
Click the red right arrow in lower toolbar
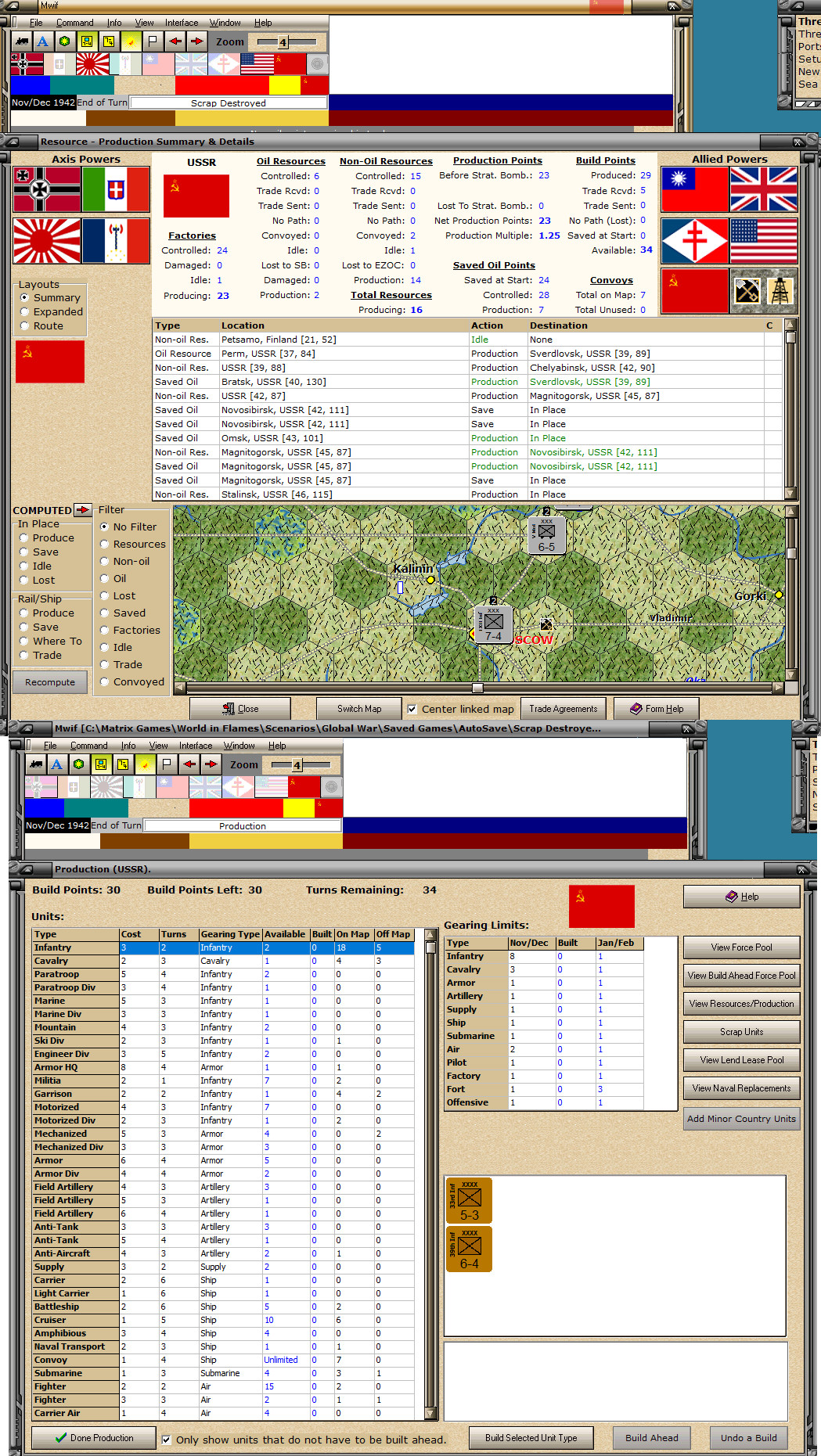pos(211,764)
